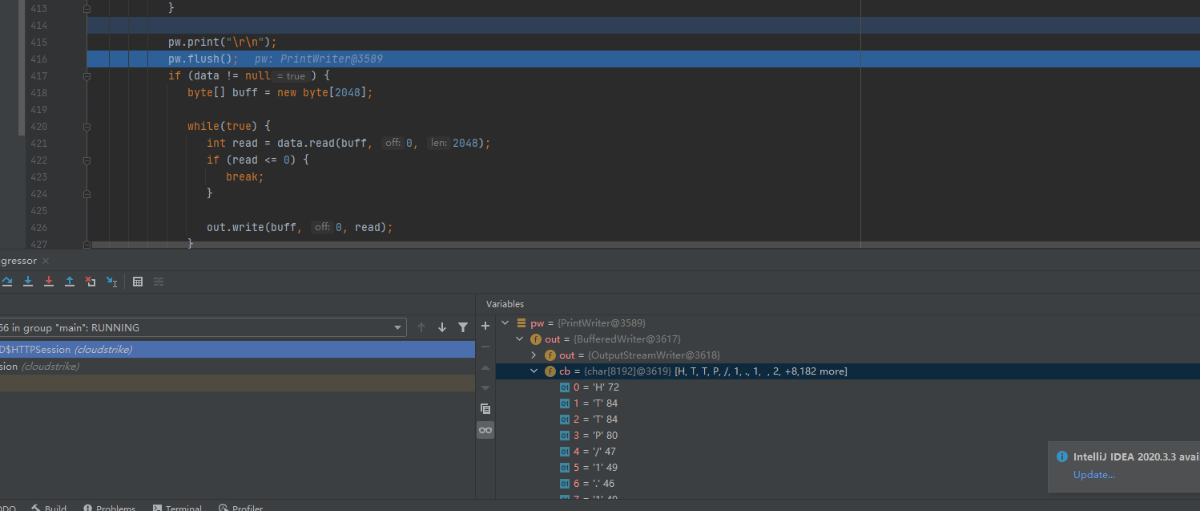Screen dimensions: 1200x511
Task: Click the duplicate watch copy icon
Action: coord(486,408)
